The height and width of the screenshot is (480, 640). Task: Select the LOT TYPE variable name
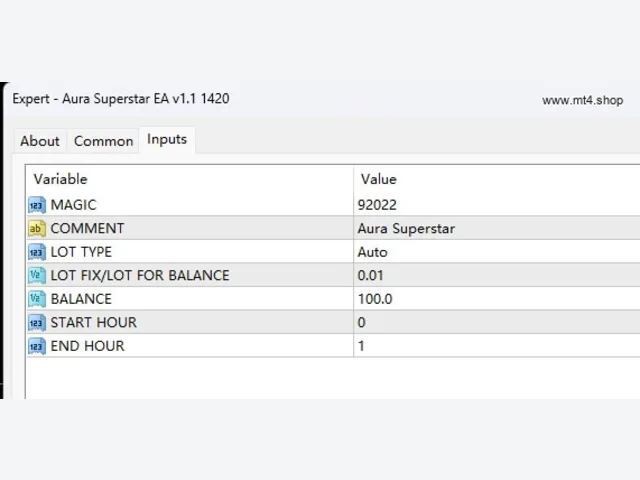pos(81,252)
